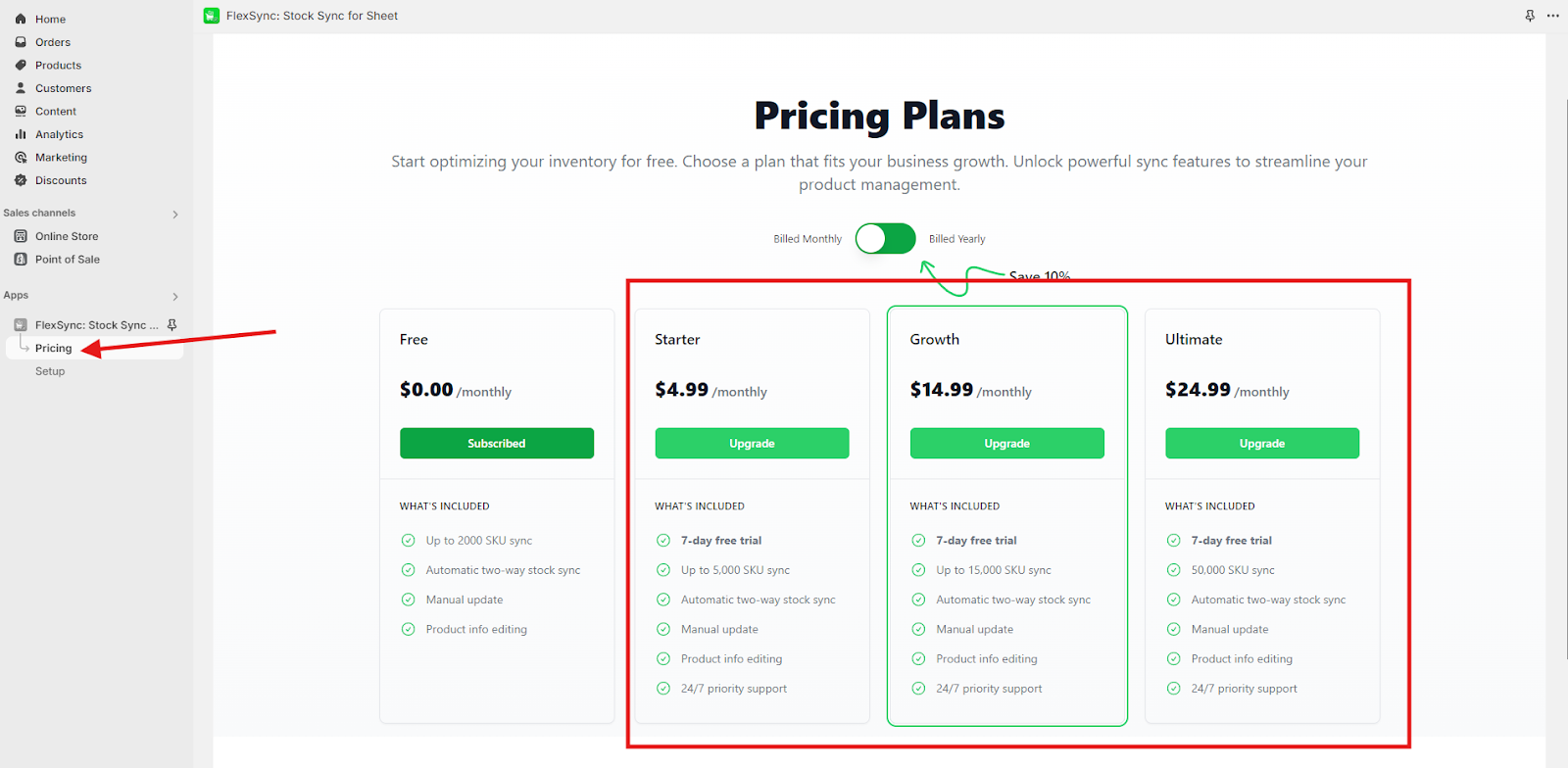Expand the Apps section chevron

click(175, 296)
